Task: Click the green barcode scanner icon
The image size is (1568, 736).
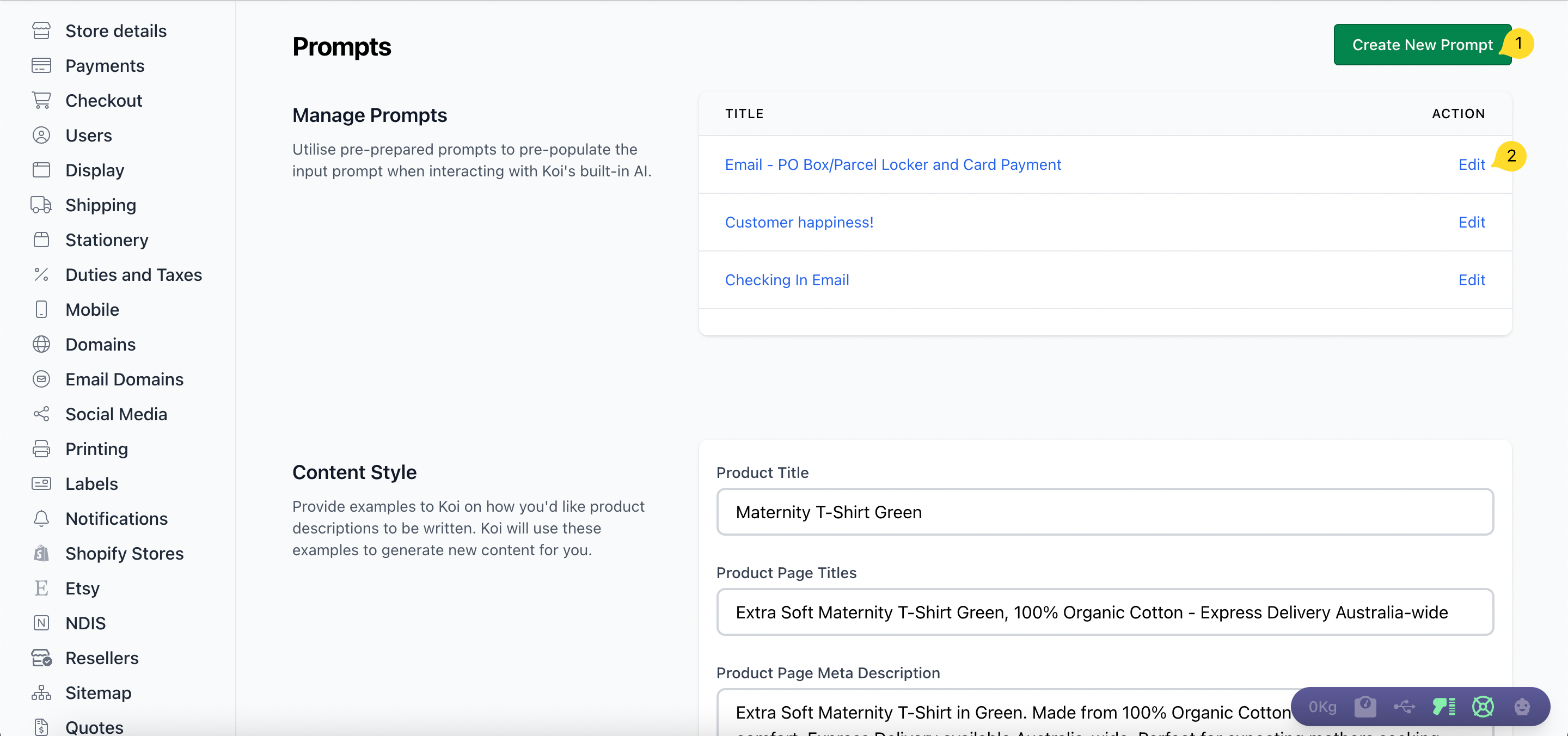Action: (1443, 706)
